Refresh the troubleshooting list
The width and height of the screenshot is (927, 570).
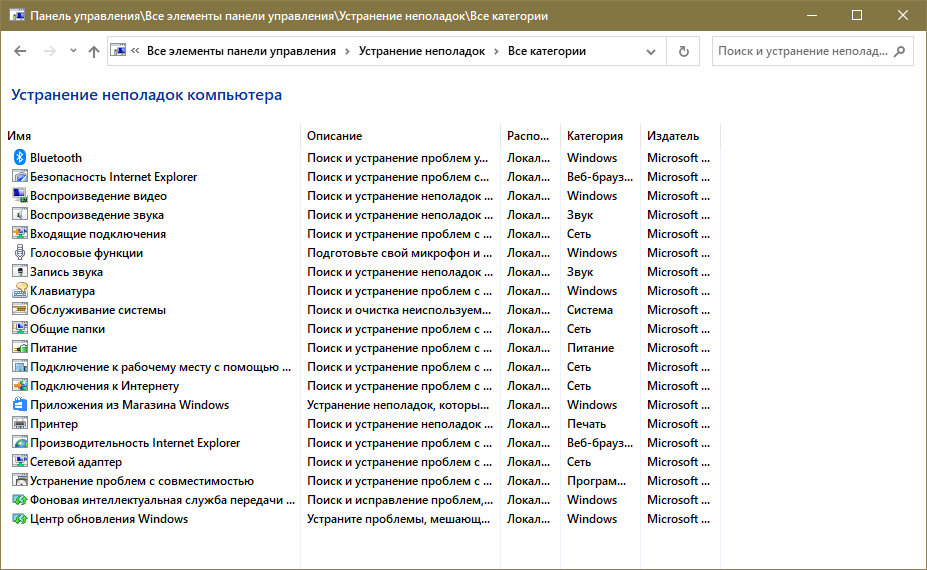[x=684, y=51]
